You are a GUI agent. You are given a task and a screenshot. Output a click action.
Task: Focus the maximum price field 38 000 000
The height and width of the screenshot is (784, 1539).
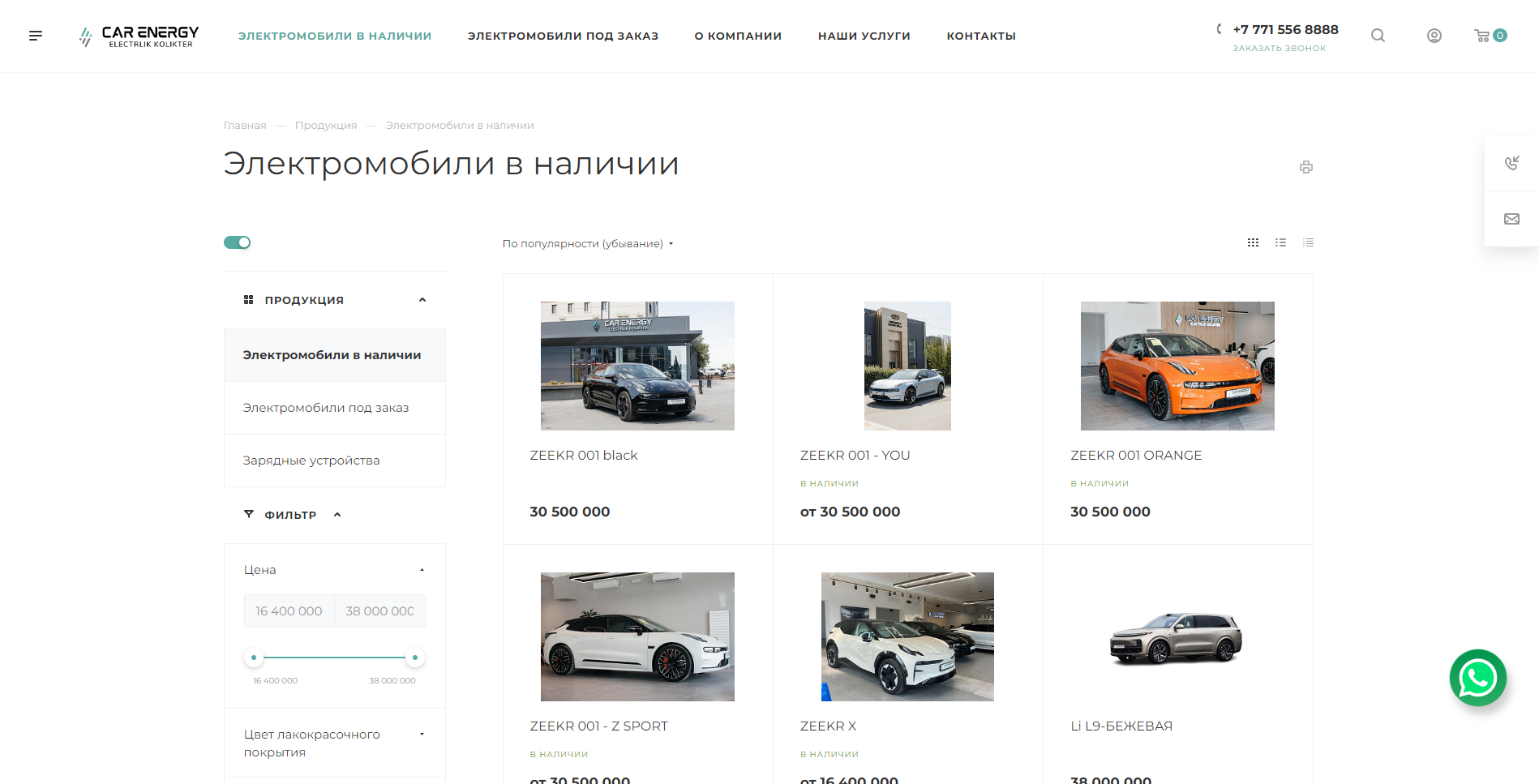tap(379, 611)
